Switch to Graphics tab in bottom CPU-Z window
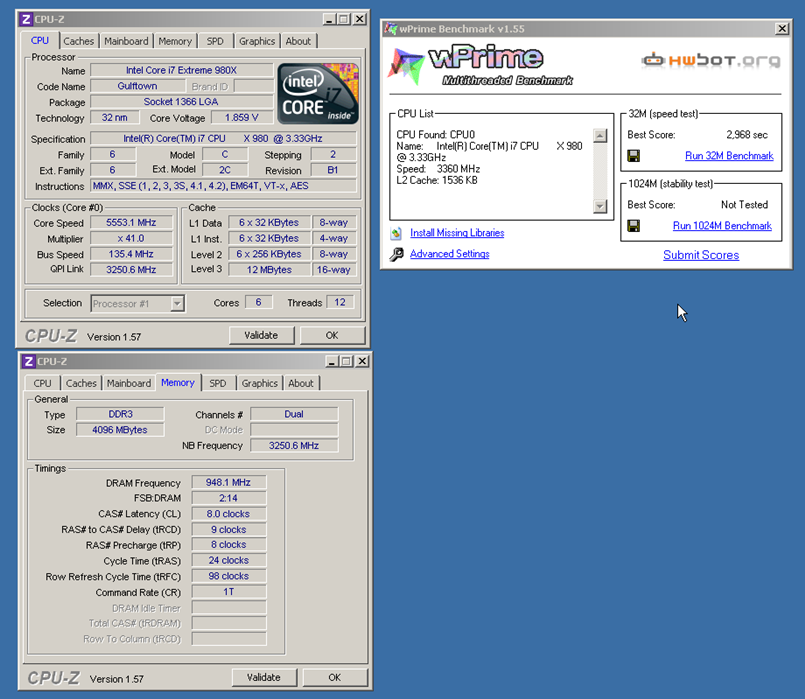The width and height of the screenshot is (805, 699). 259,383
